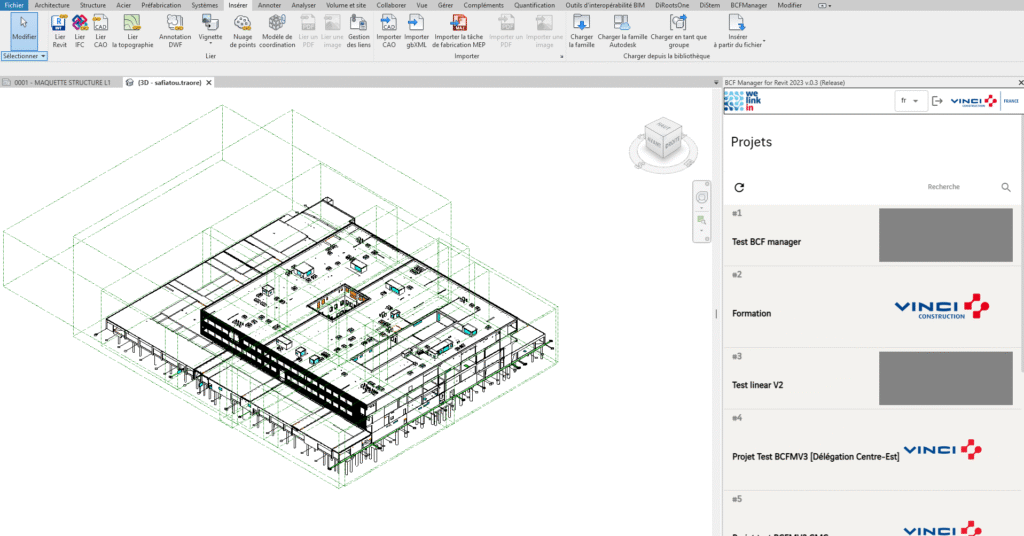Viewport: 1024px width, 536px height.
Task: Click the ViewCube in the 3D view
Action: point(662,138)
